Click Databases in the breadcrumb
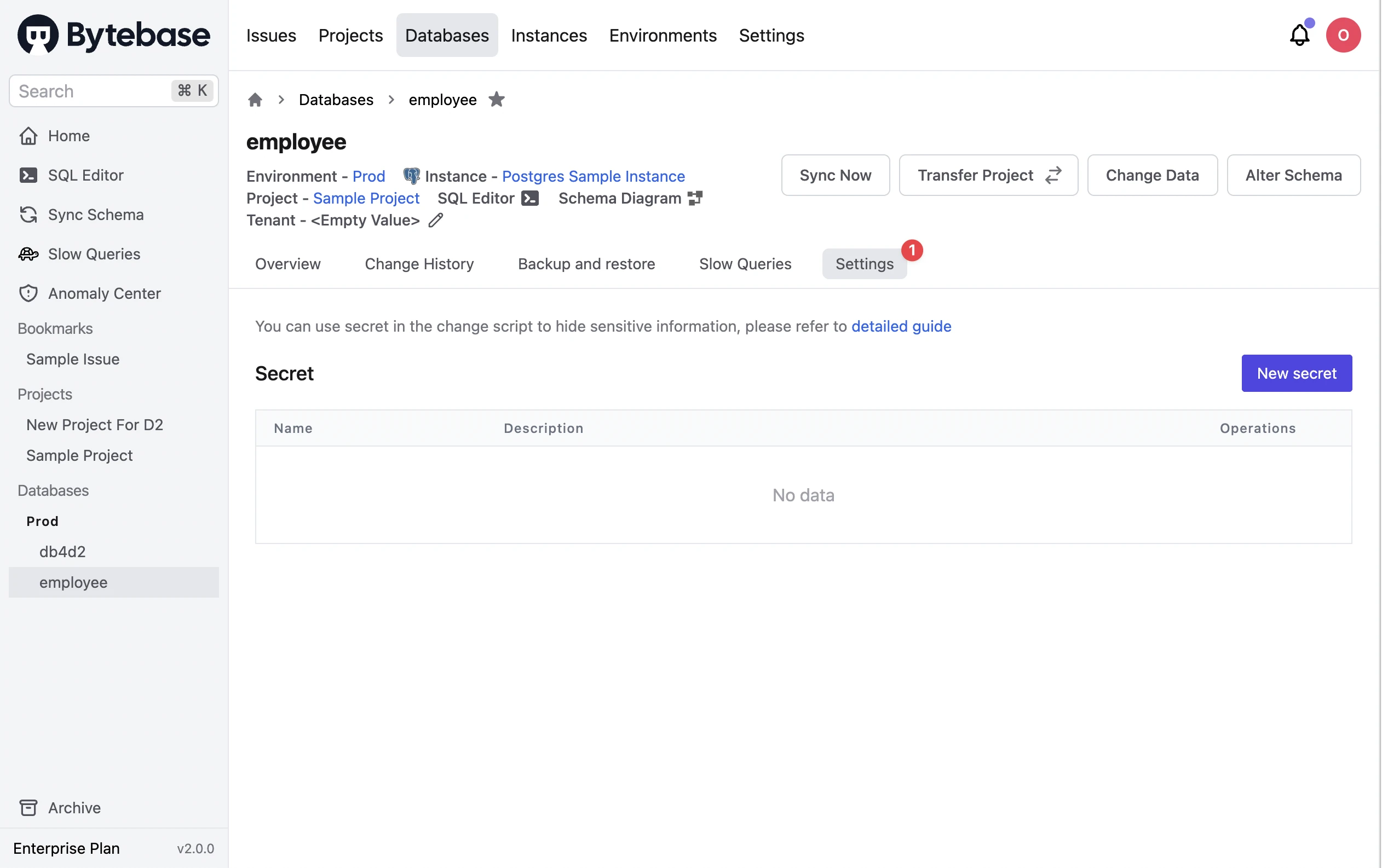The height and width of the screenshot is (868, 1382). 336,100
